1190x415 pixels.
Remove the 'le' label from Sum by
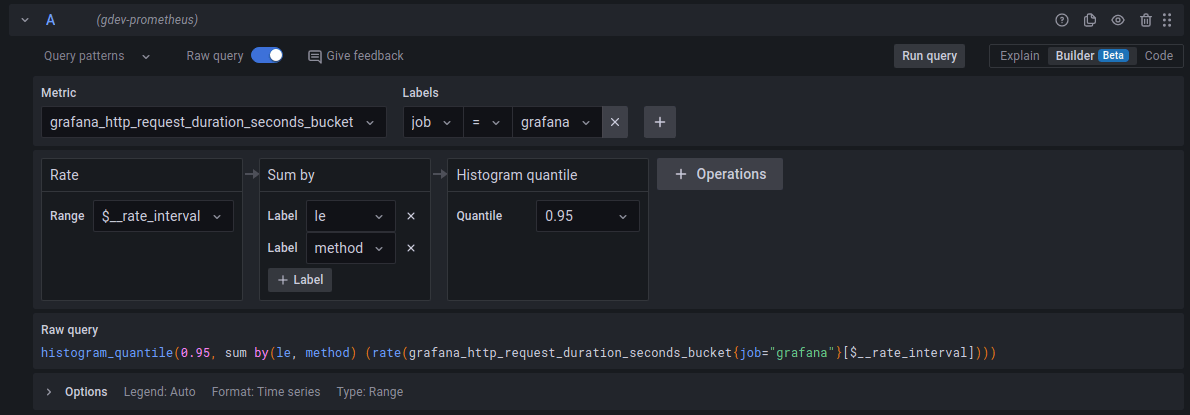411,216
